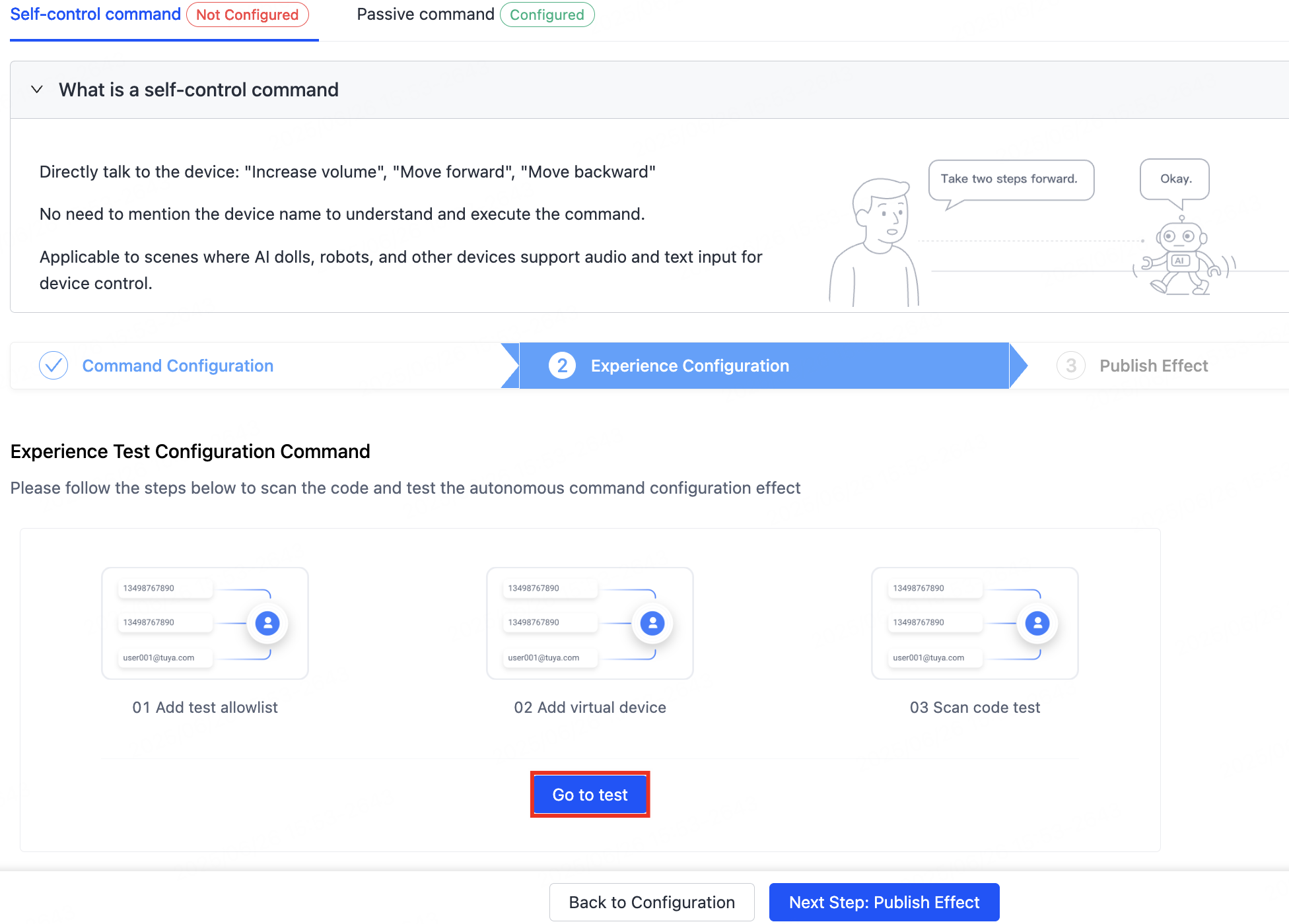
Task: Click the step 3 number circle
Action: 1071,366
